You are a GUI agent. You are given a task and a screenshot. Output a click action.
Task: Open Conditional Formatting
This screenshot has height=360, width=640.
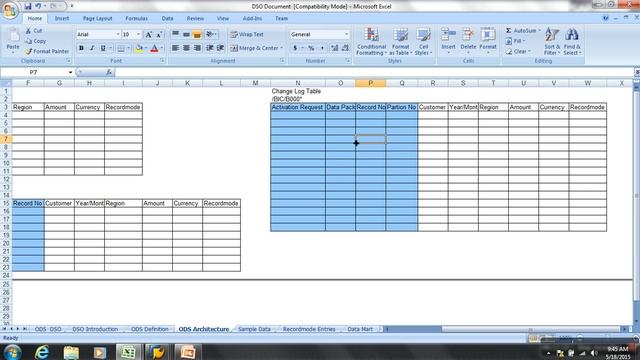(371, 42)
